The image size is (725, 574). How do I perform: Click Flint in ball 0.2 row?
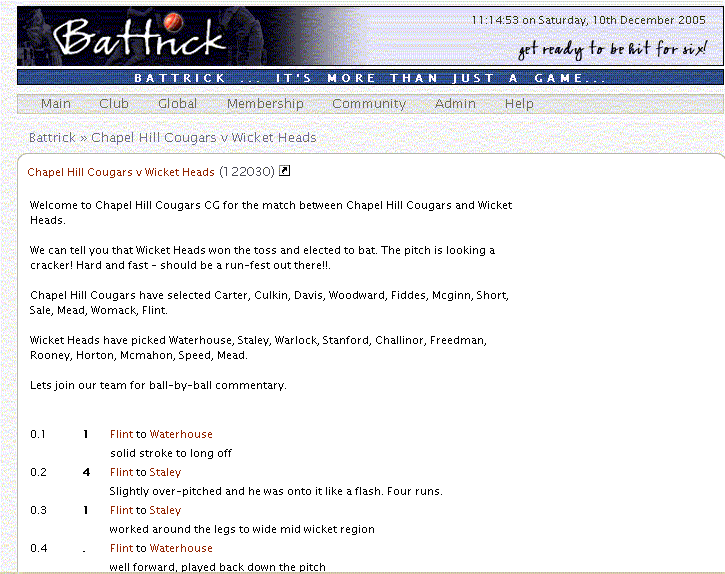121,472
